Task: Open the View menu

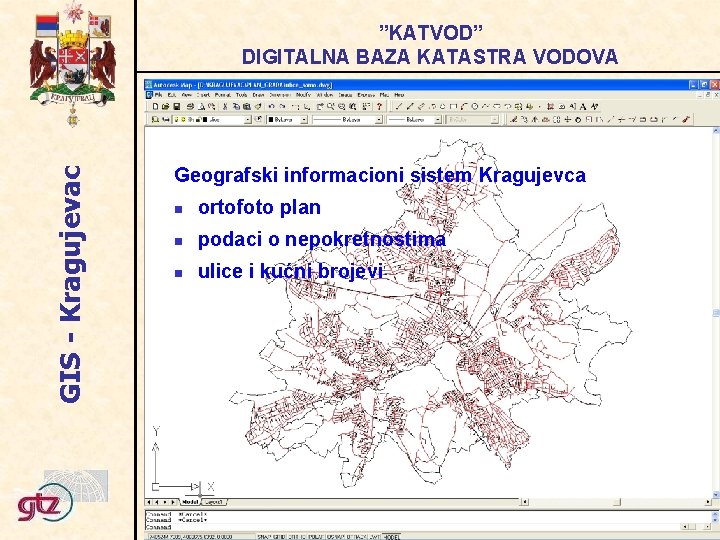Action: (186, 95)
